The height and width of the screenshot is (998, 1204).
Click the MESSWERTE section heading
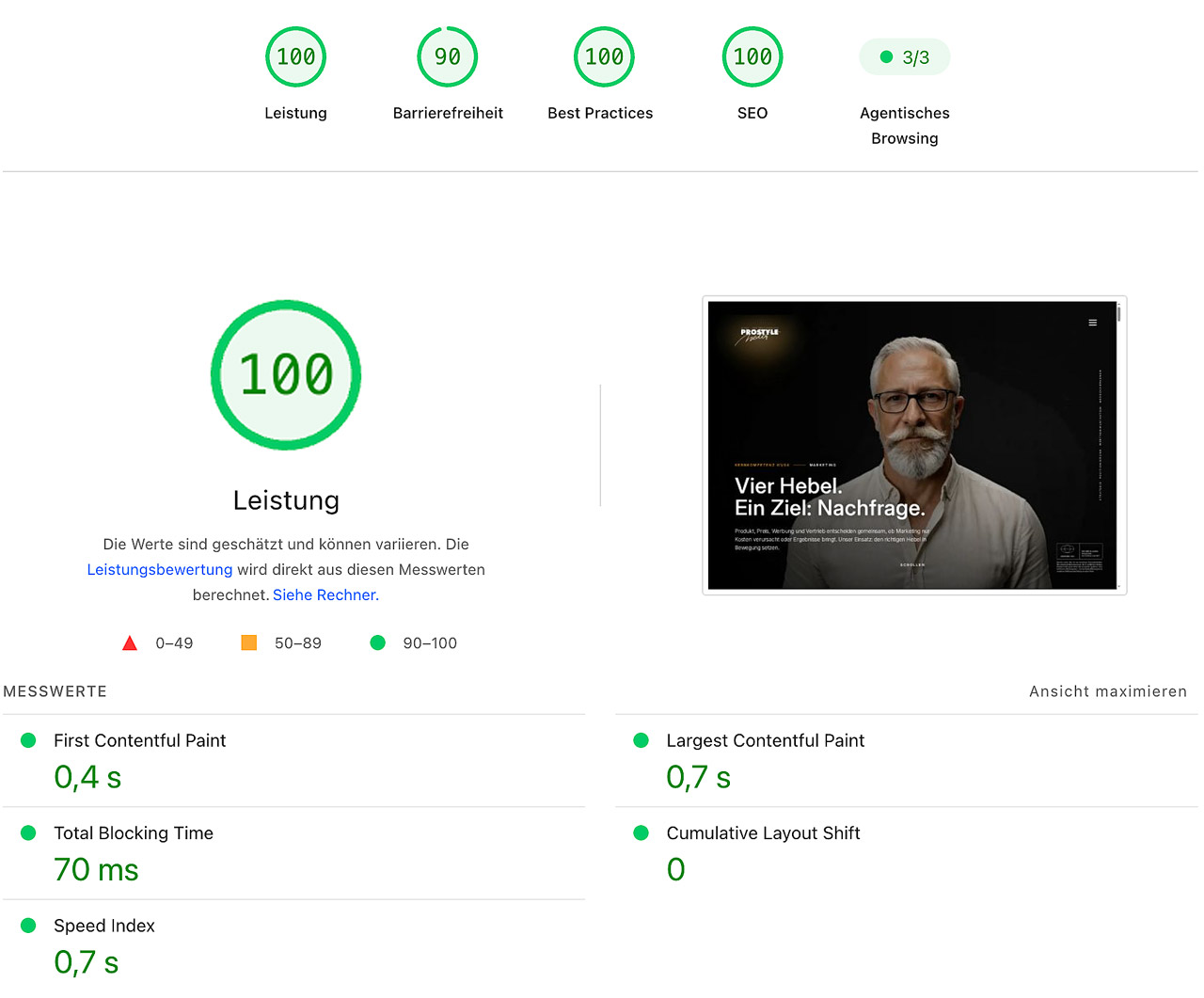point(55,691)
